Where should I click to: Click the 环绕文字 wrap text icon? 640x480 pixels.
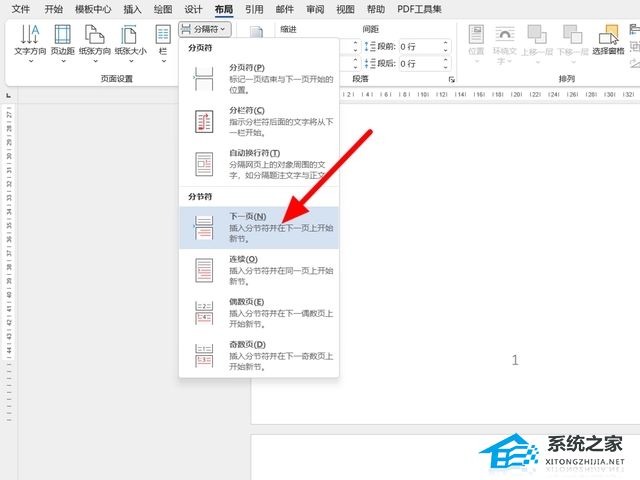[x=505, y=34]
